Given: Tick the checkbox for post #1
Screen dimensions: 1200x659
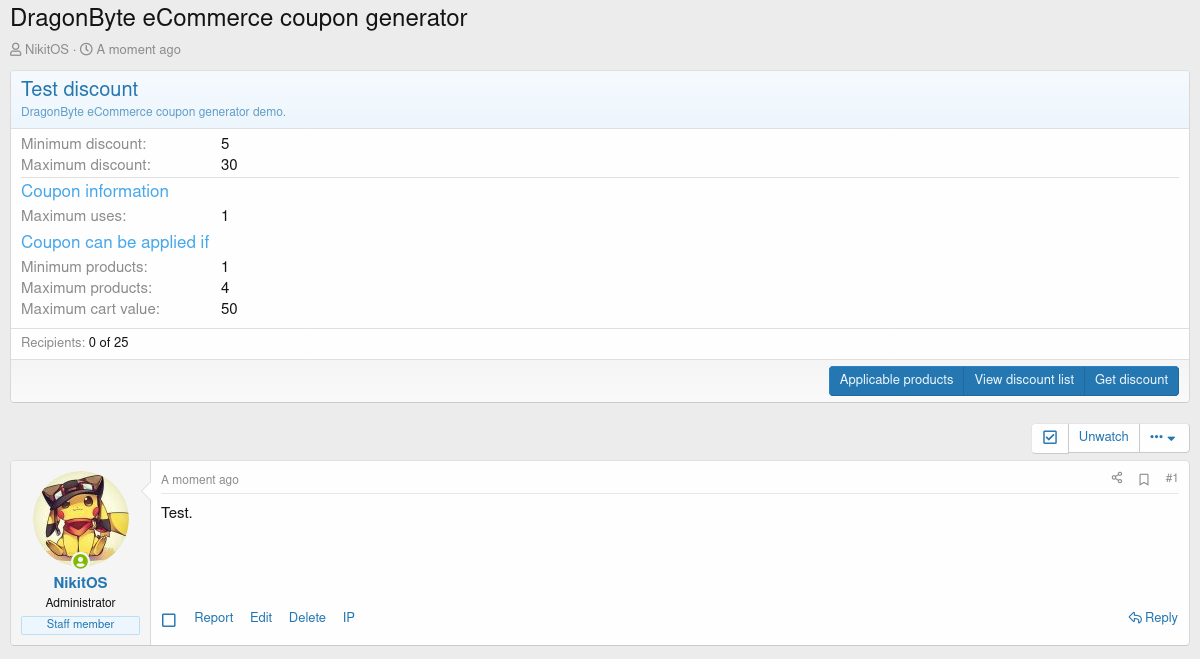Looking at the screenshot, I should pos(169,620).
